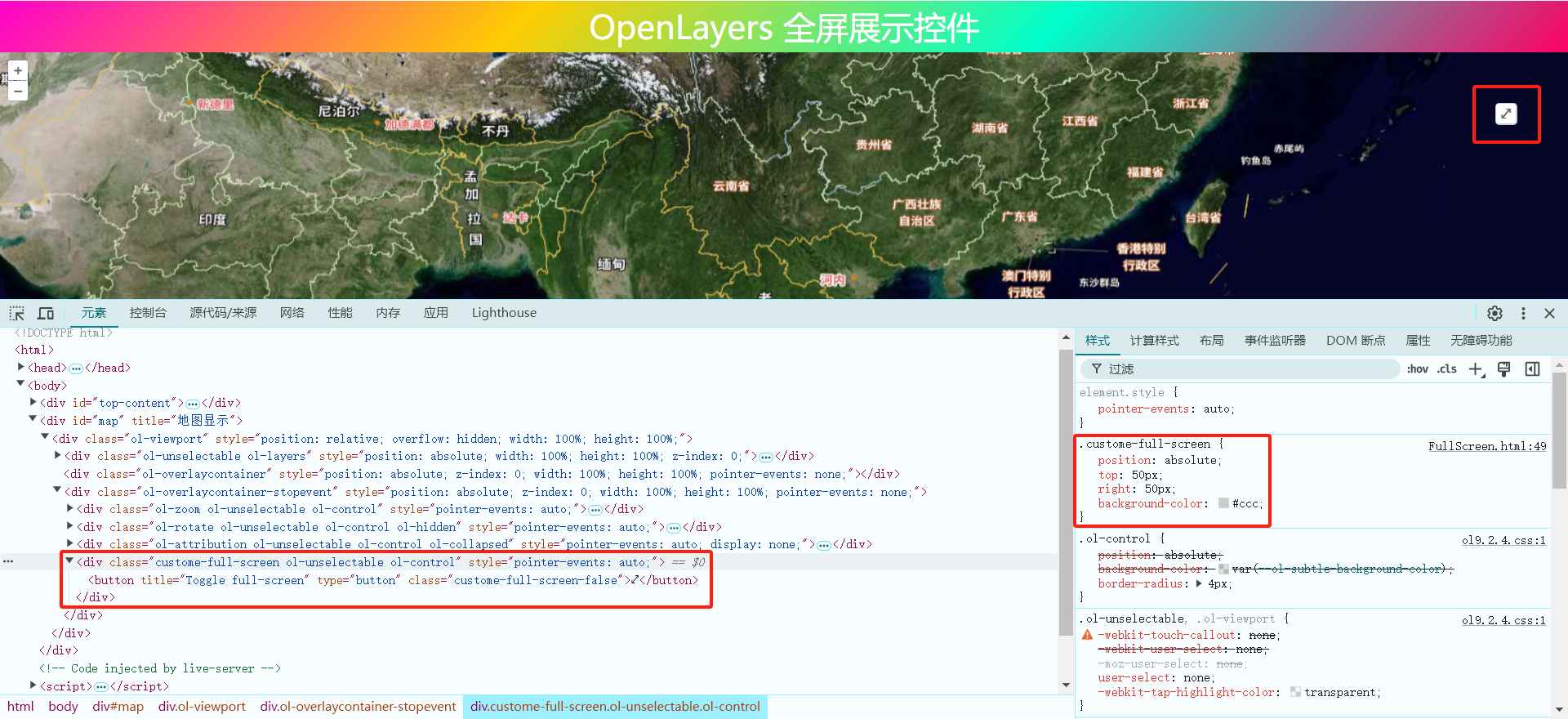Select the 元素 elements tab

tap(94, 313)
